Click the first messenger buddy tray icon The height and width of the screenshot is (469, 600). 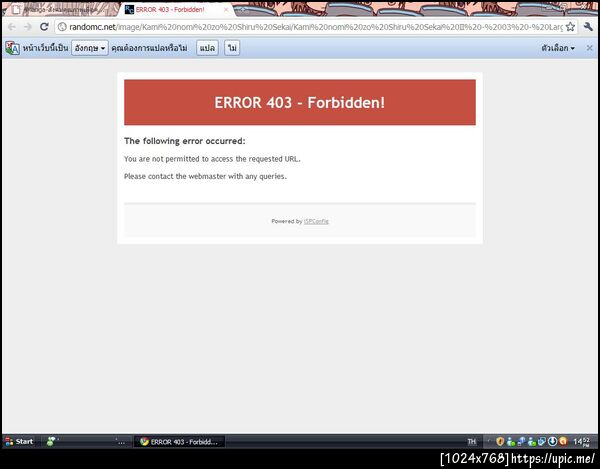510,442
